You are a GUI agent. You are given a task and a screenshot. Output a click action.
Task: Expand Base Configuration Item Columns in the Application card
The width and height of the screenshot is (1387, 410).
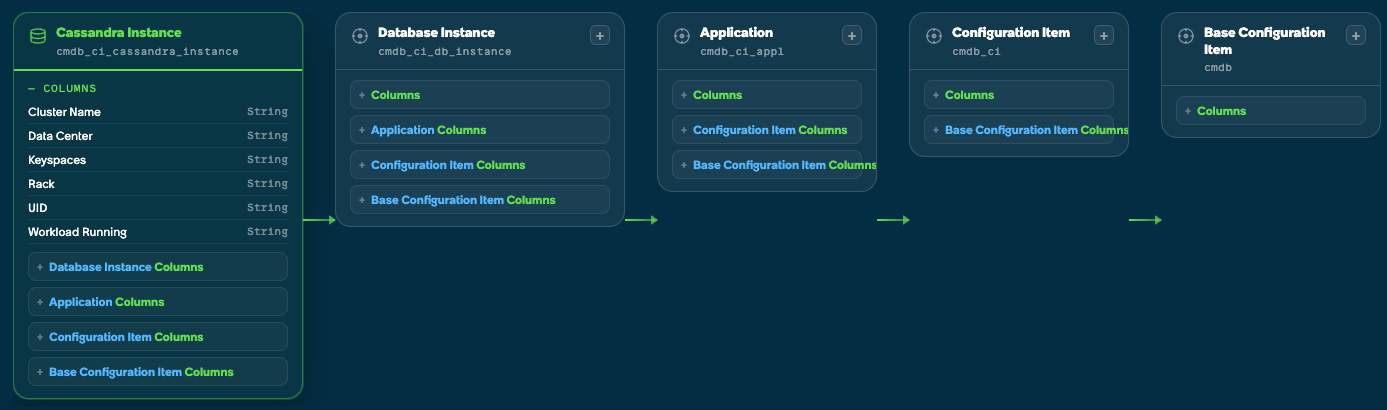(767, 165)
